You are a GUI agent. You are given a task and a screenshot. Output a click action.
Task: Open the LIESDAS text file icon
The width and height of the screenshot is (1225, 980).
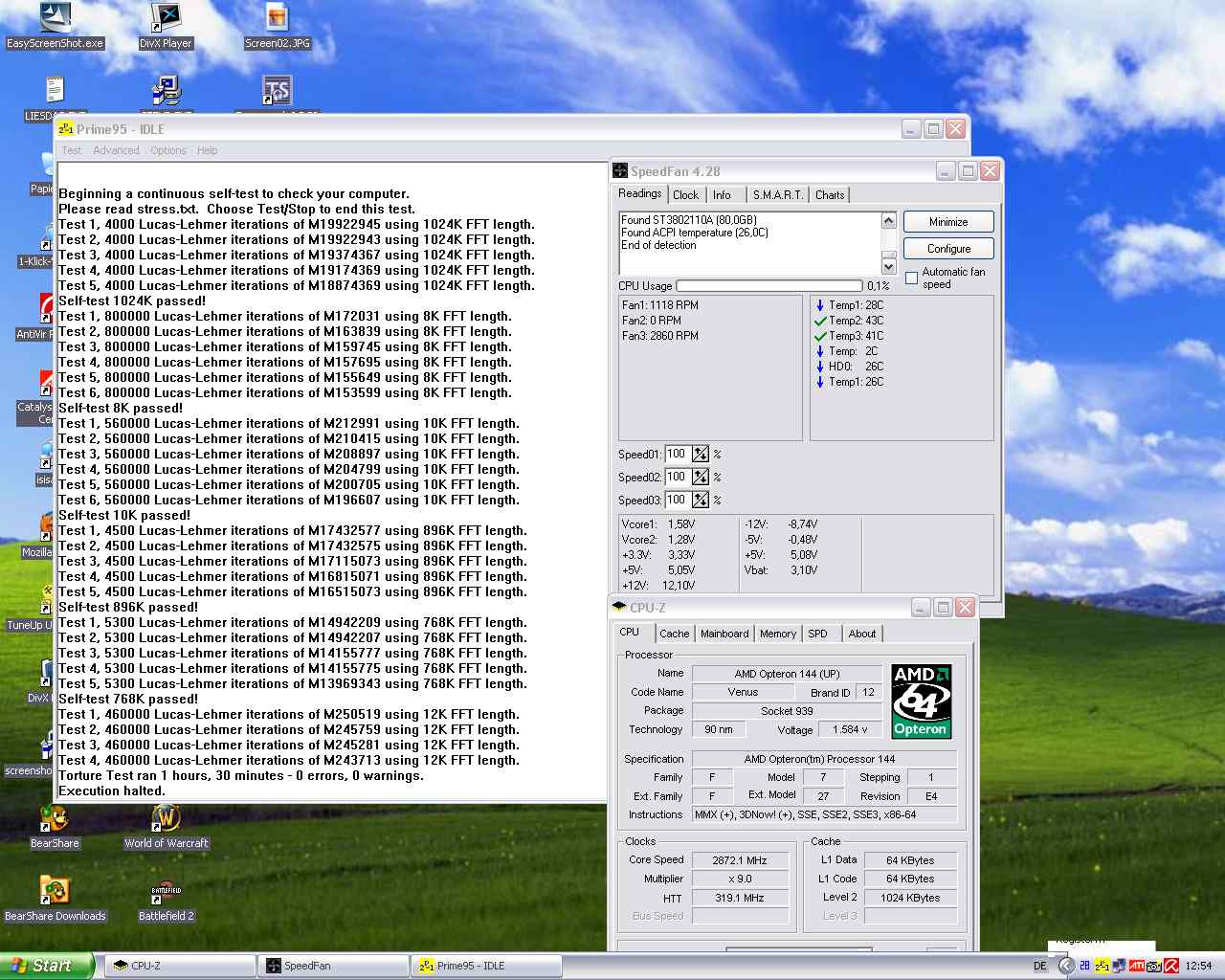[x=55, y=92]
